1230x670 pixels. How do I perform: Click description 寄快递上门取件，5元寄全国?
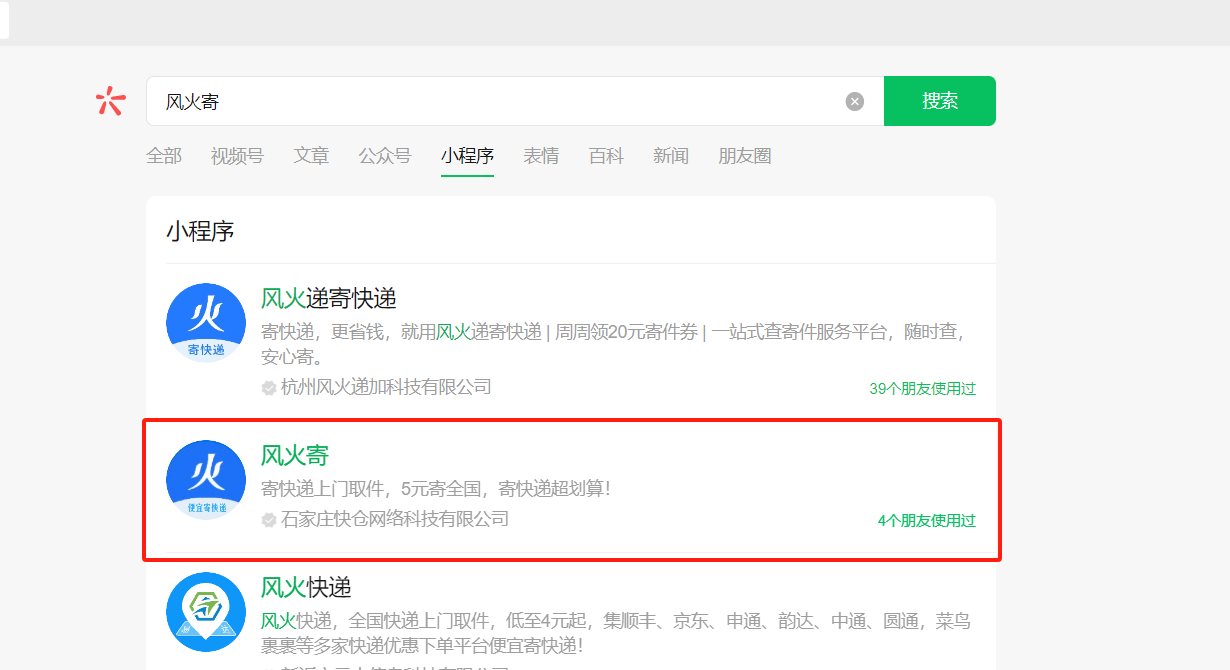(436, 489)
